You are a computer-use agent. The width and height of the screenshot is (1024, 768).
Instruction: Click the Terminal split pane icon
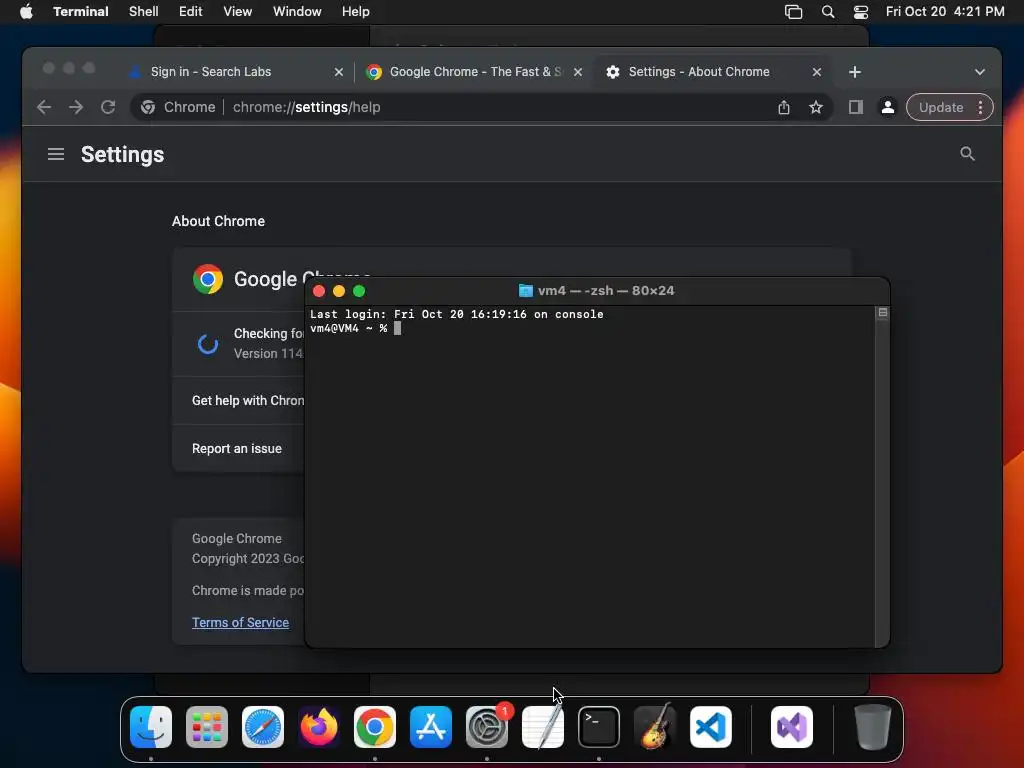[882, 313]
